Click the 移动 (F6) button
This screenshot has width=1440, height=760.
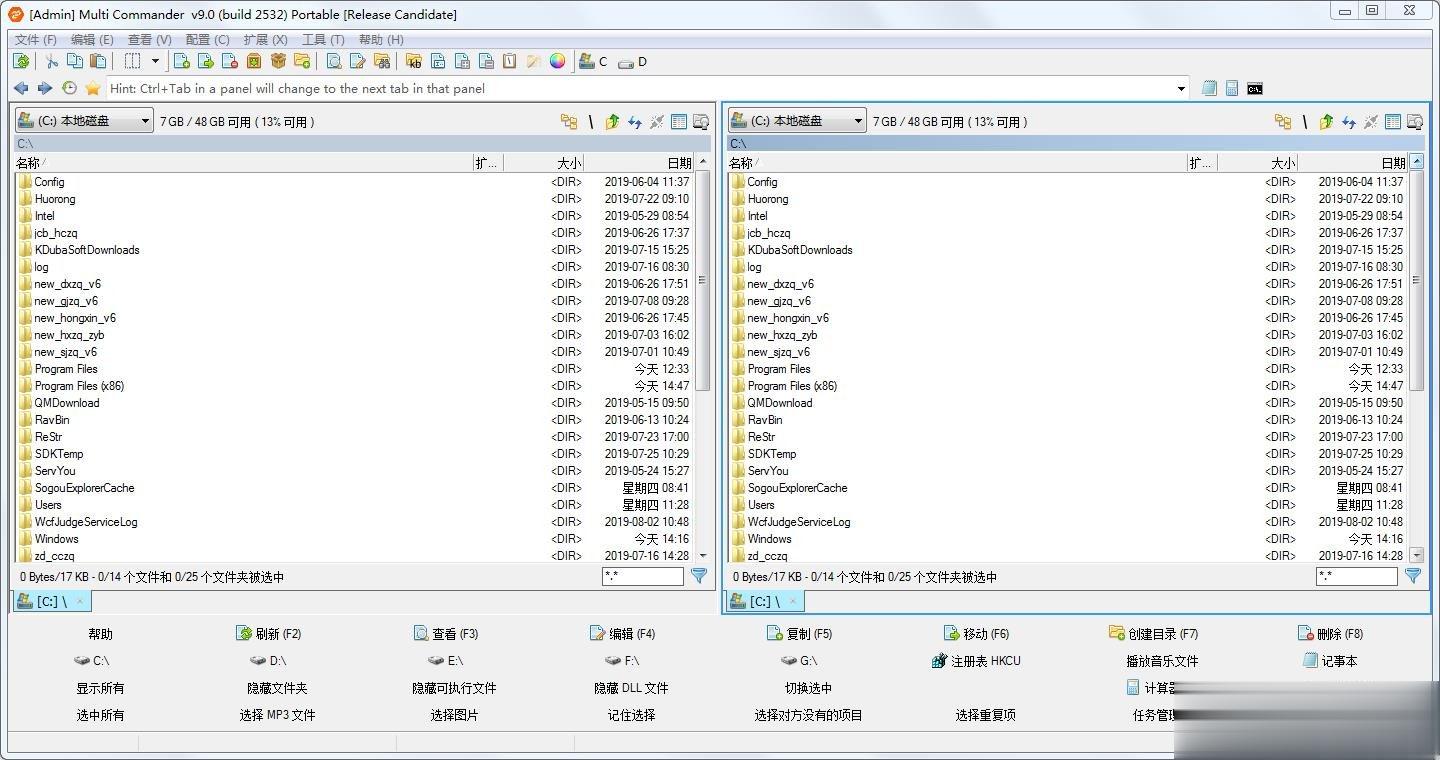click(x=976, y=634)
